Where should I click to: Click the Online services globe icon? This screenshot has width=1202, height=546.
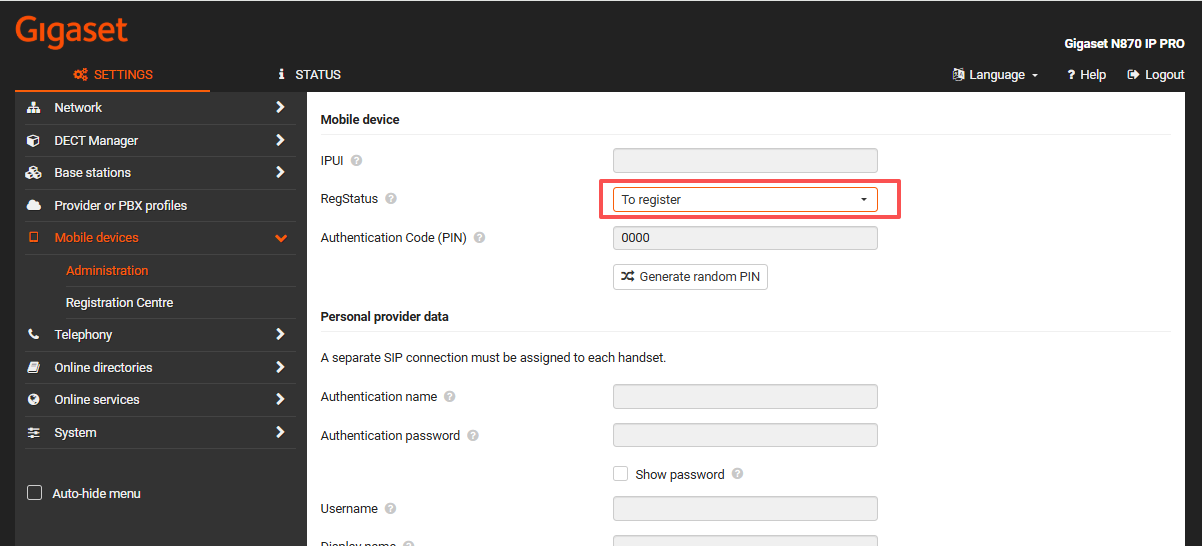34,400
